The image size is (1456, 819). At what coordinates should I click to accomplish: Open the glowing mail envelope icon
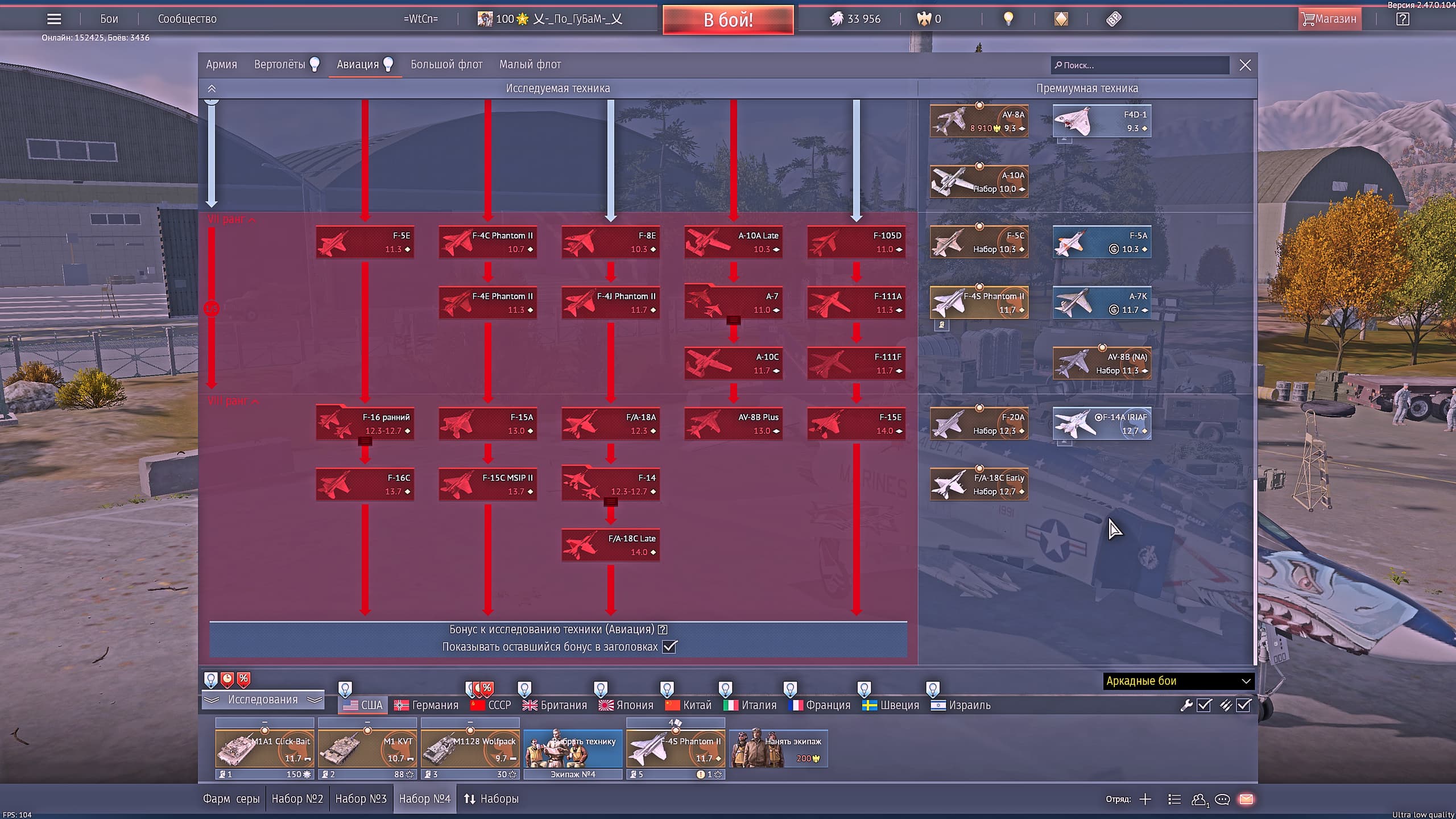[1246, 799]
